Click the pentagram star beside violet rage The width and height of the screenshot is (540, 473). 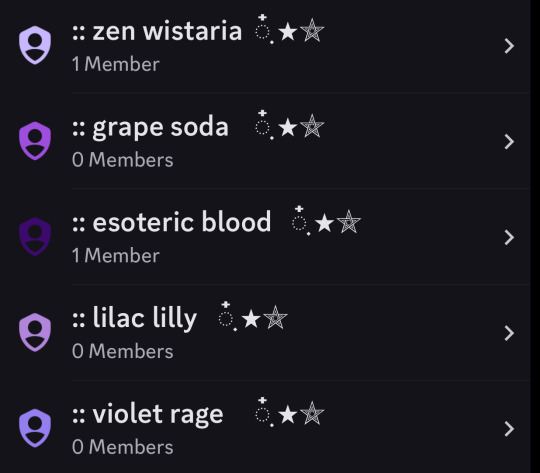[312, 413]
